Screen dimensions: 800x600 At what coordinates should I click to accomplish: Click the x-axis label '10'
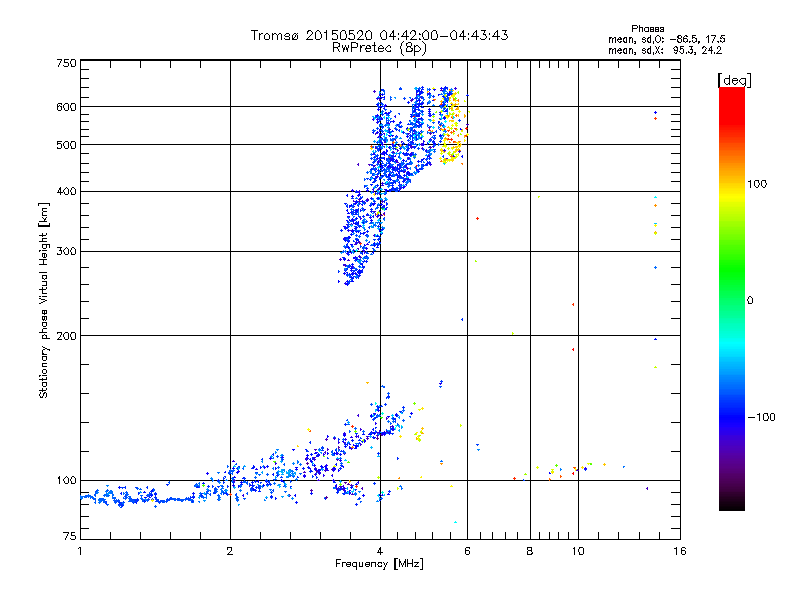[x=578, y=551]
